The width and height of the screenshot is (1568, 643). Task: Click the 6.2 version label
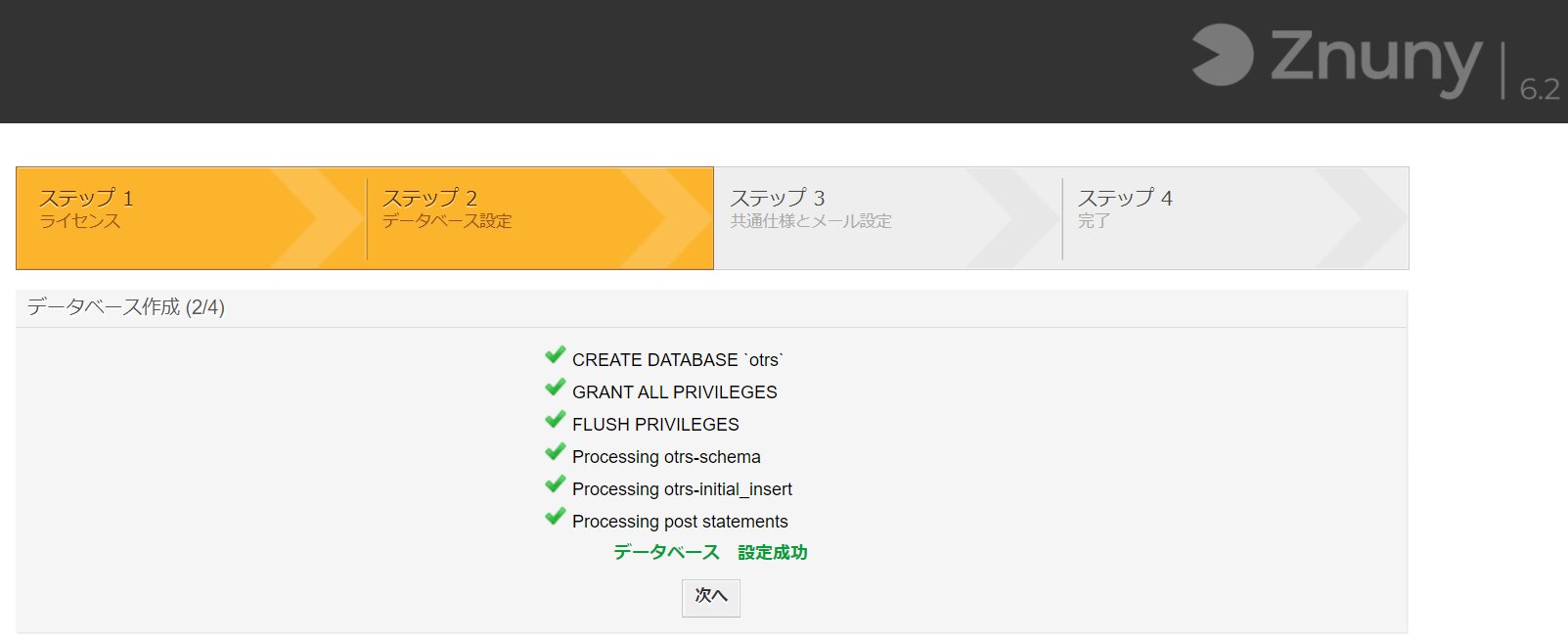1540,89
